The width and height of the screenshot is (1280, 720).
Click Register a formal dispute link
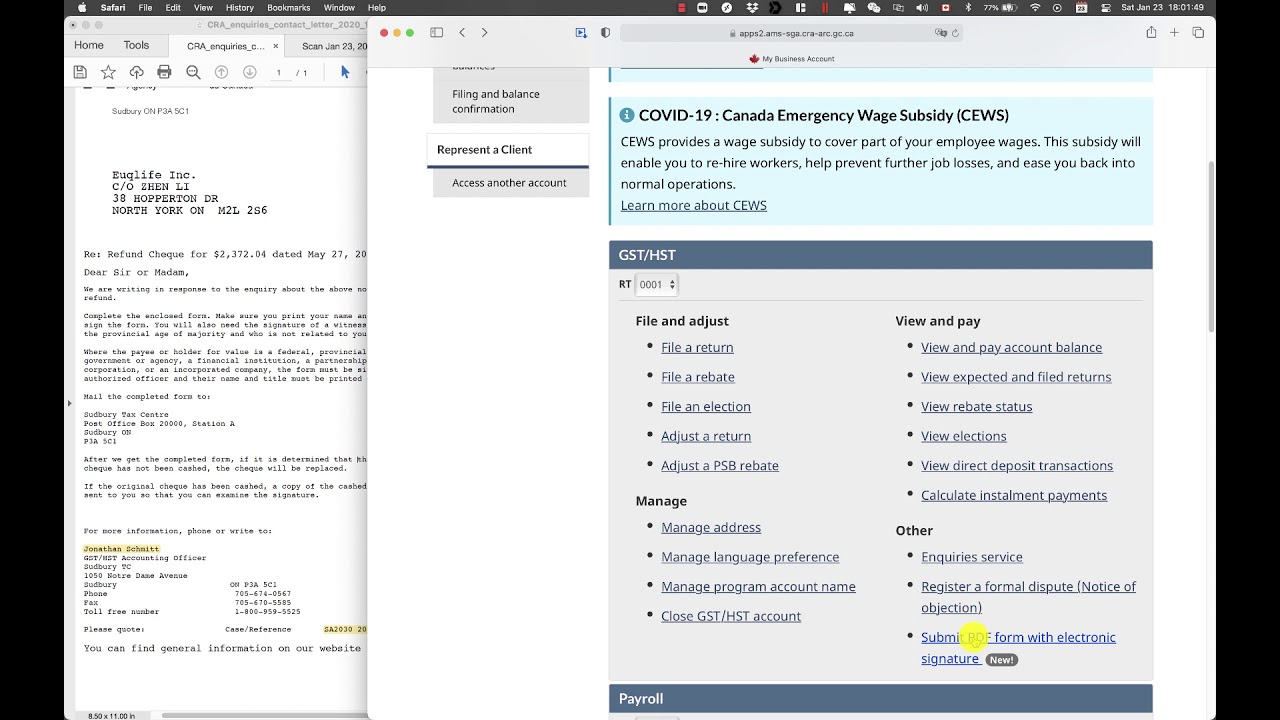(x=1028, y=597)
